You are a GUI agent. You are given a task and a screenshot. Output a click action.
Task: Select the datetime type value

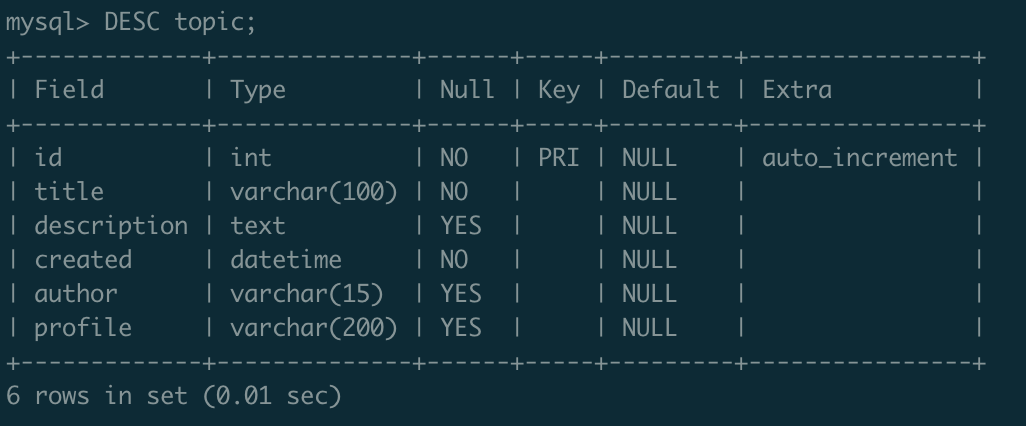point(286,260)
